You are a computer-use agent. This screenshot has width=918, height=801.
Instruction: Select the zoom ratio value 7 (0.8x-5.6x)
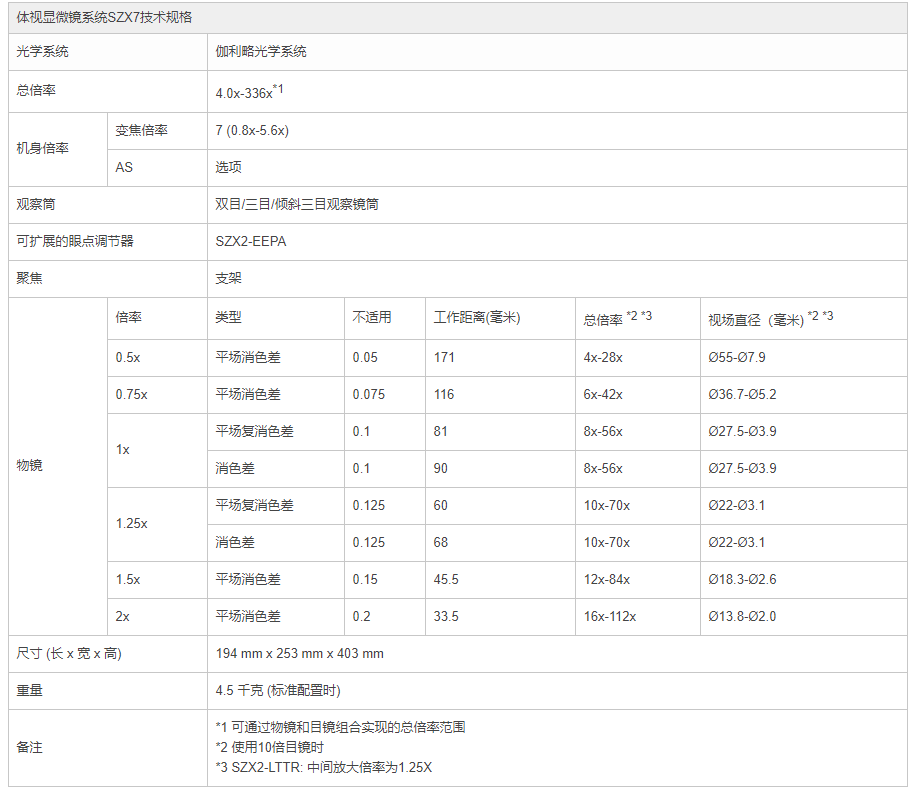pyautogui.click(x=252, y=131)
